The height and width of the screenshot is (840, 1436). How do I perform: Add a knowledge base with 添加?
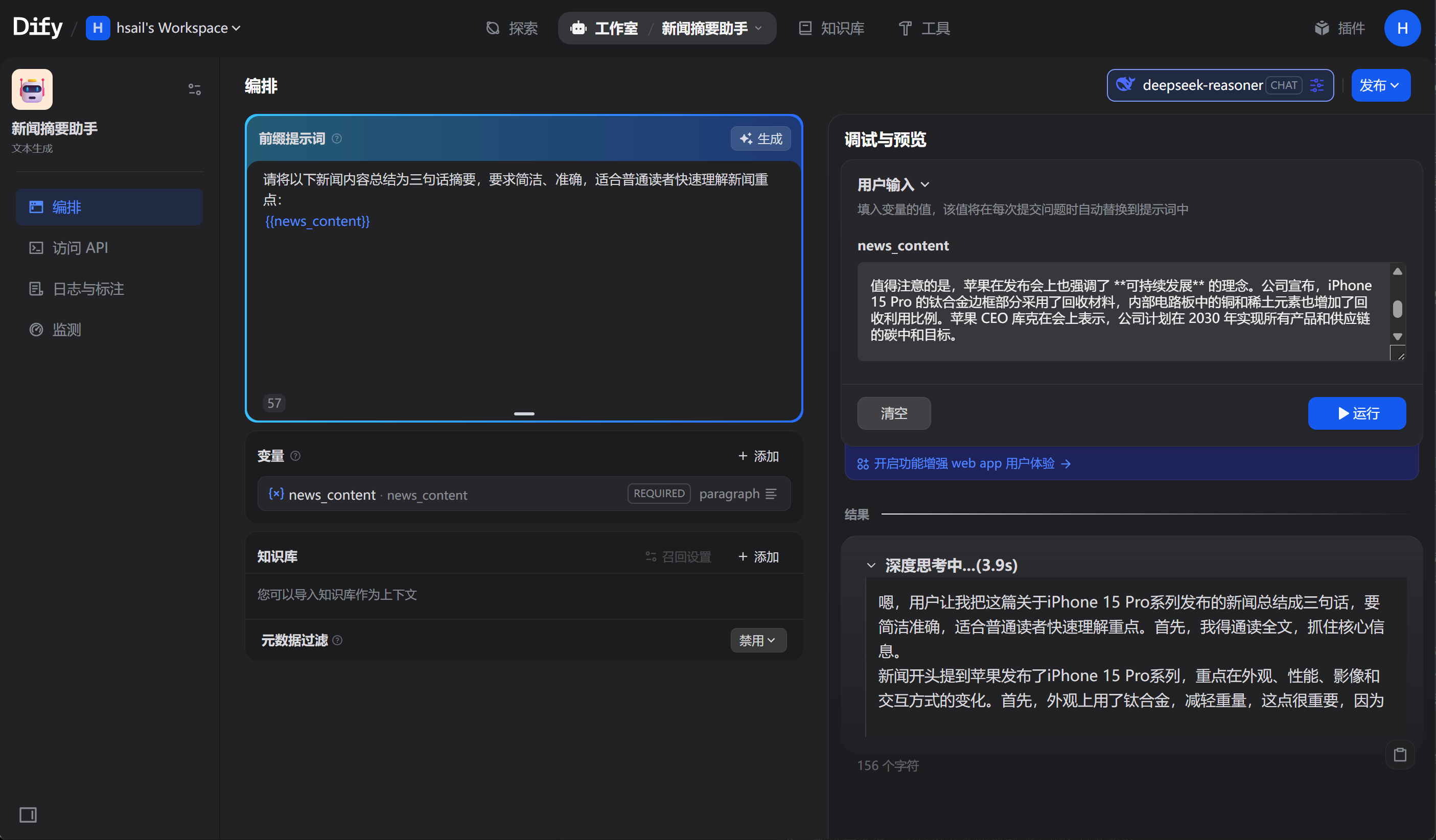pos(758,557)
